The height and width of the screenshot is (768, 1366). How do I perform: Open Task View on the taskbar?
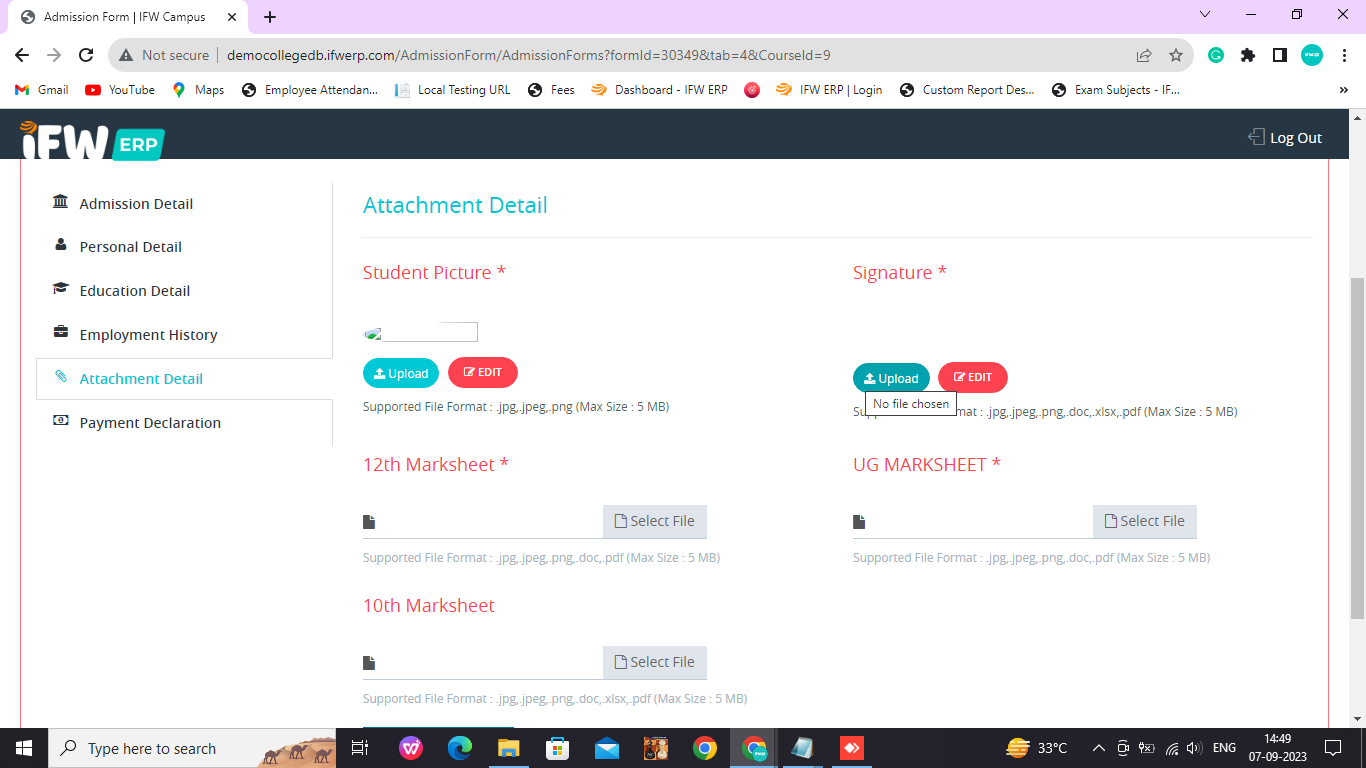(360, 748)
